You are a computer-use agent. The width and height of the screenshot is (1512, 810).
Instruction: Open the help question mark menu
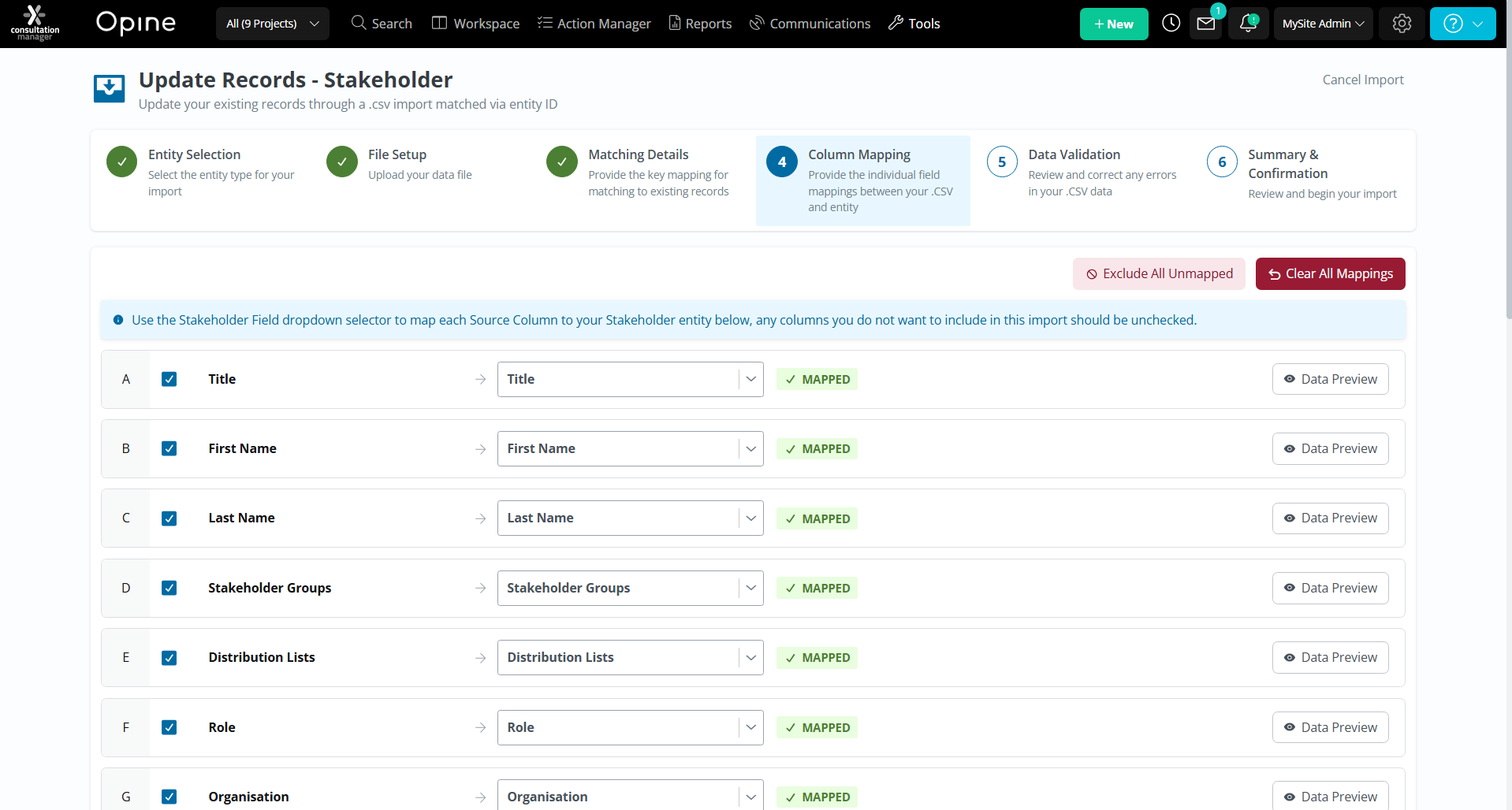coord(1462,24)
